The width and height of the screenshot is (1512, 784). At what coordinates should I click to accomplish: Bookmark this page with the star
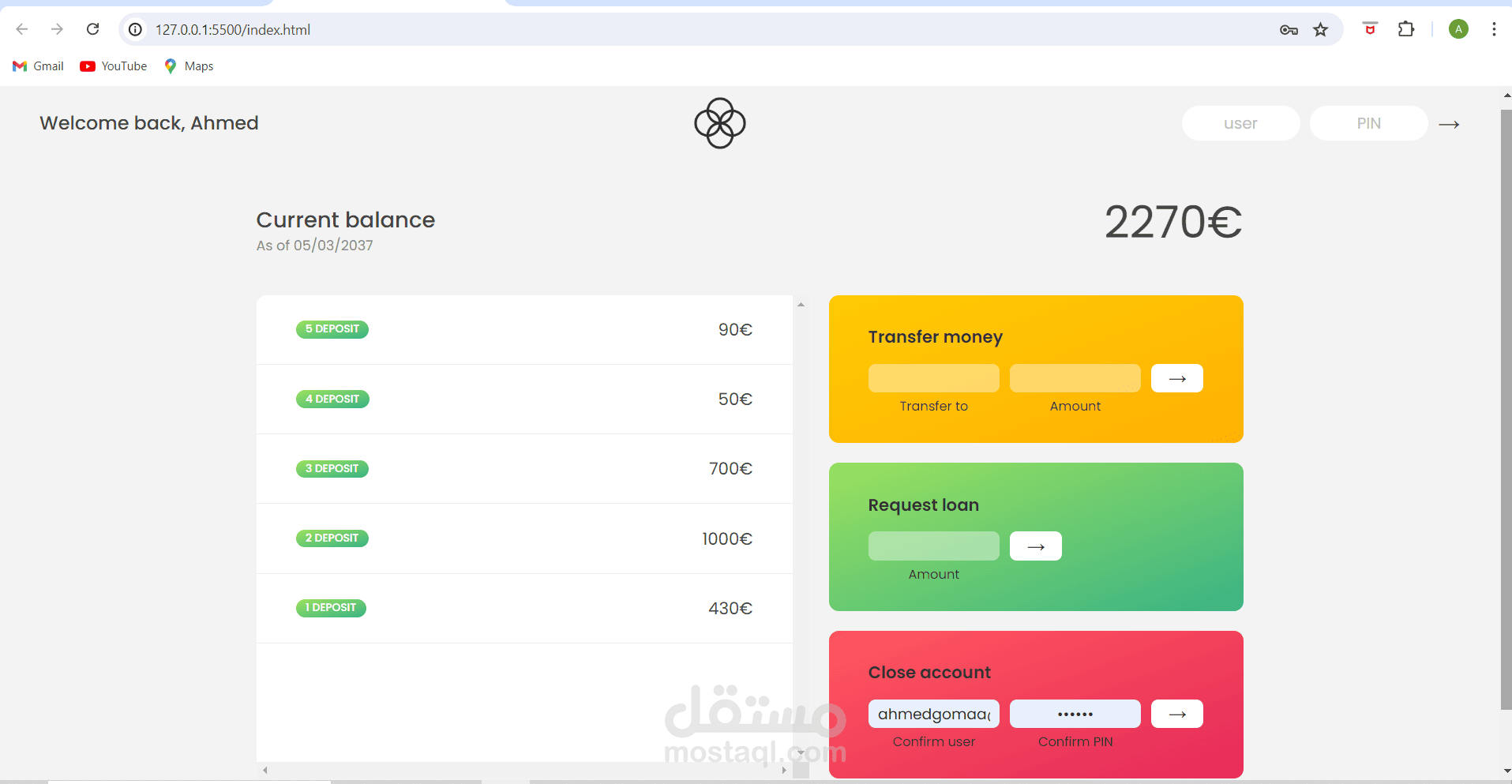(1321, 30)
